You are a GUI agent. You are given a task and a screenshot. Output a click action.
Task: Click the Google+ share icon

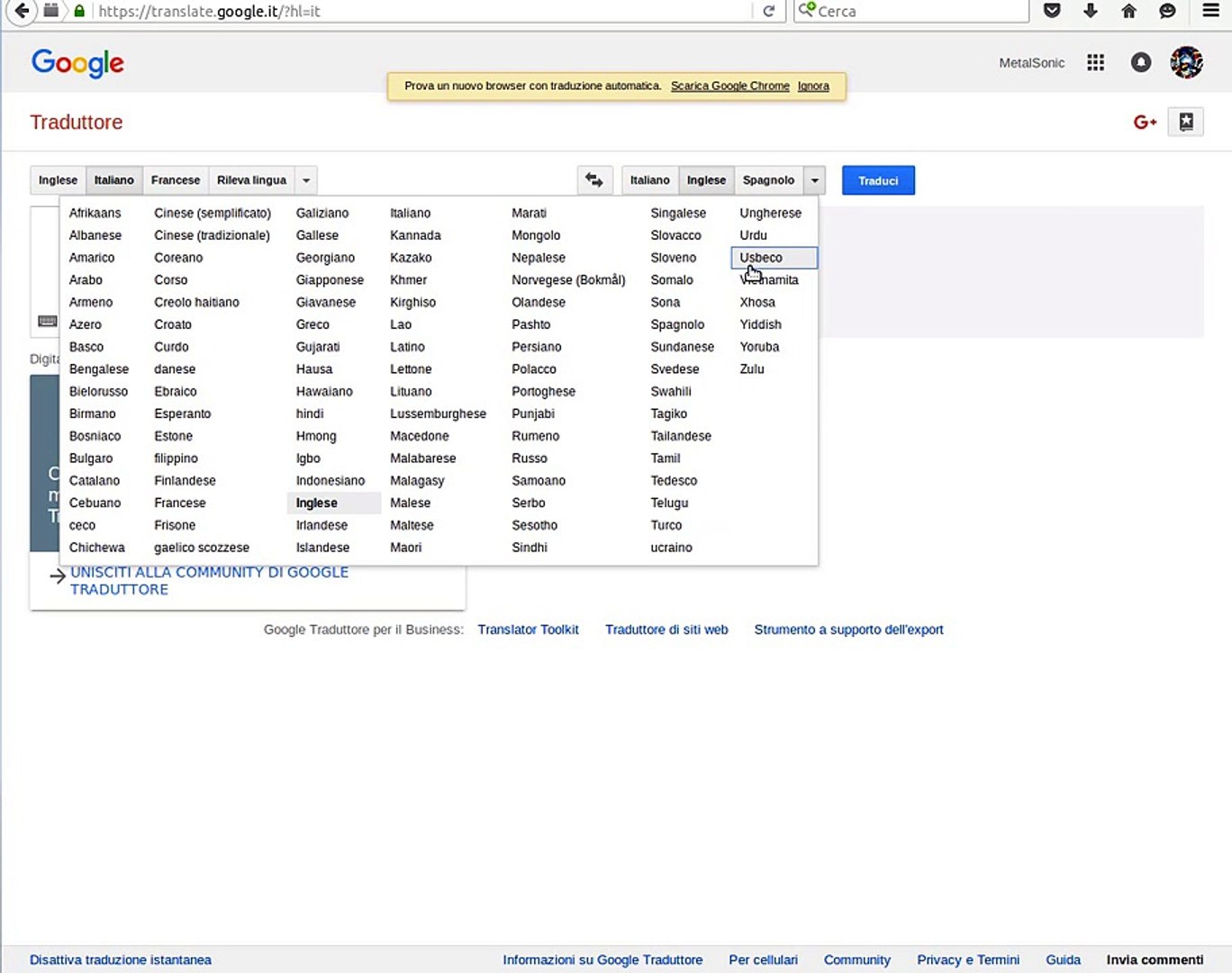tap(1145, 123)
